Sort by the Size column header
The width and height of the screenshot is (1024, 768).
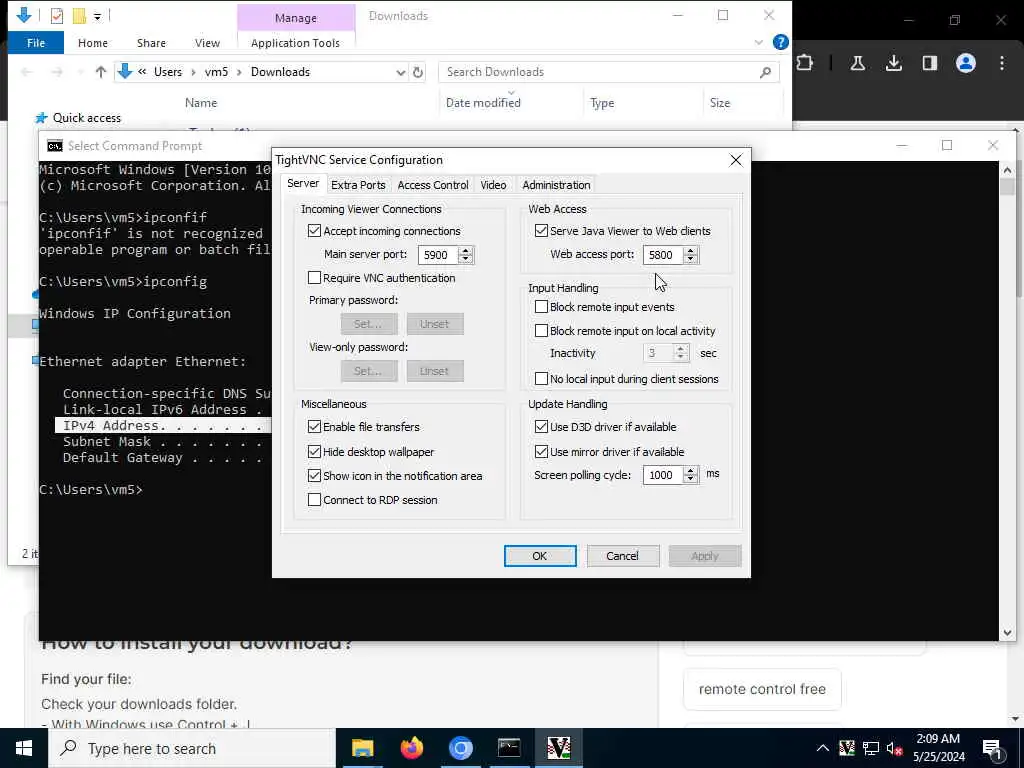720,103
